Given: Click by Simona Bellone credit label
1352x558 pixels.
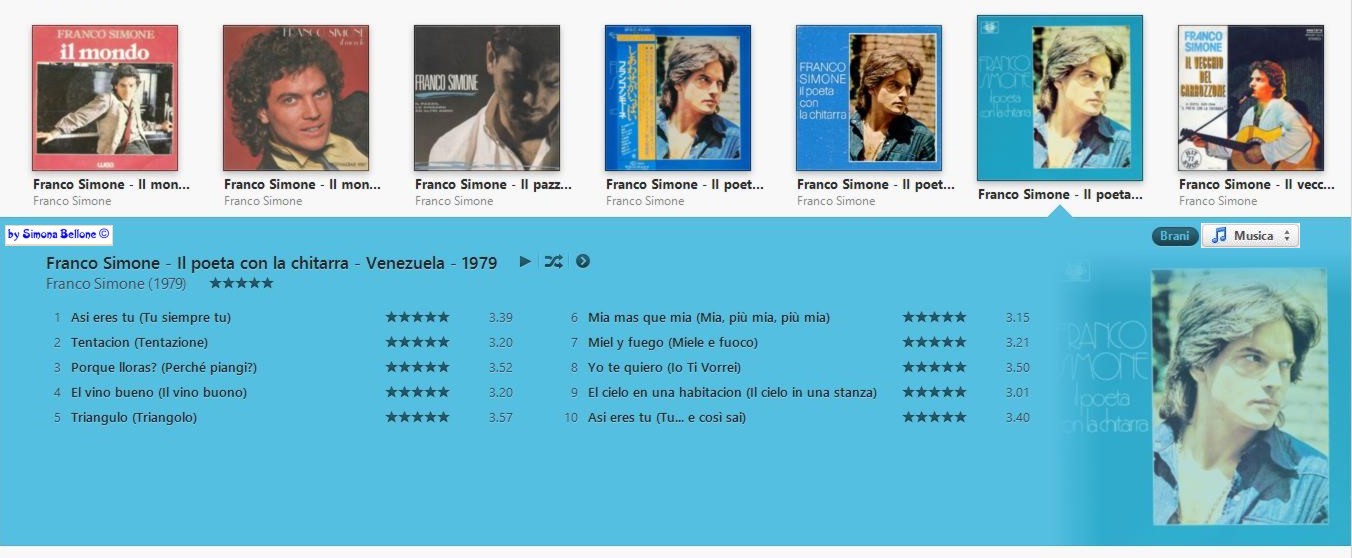Looking at the screenshot, I should 59,235.
